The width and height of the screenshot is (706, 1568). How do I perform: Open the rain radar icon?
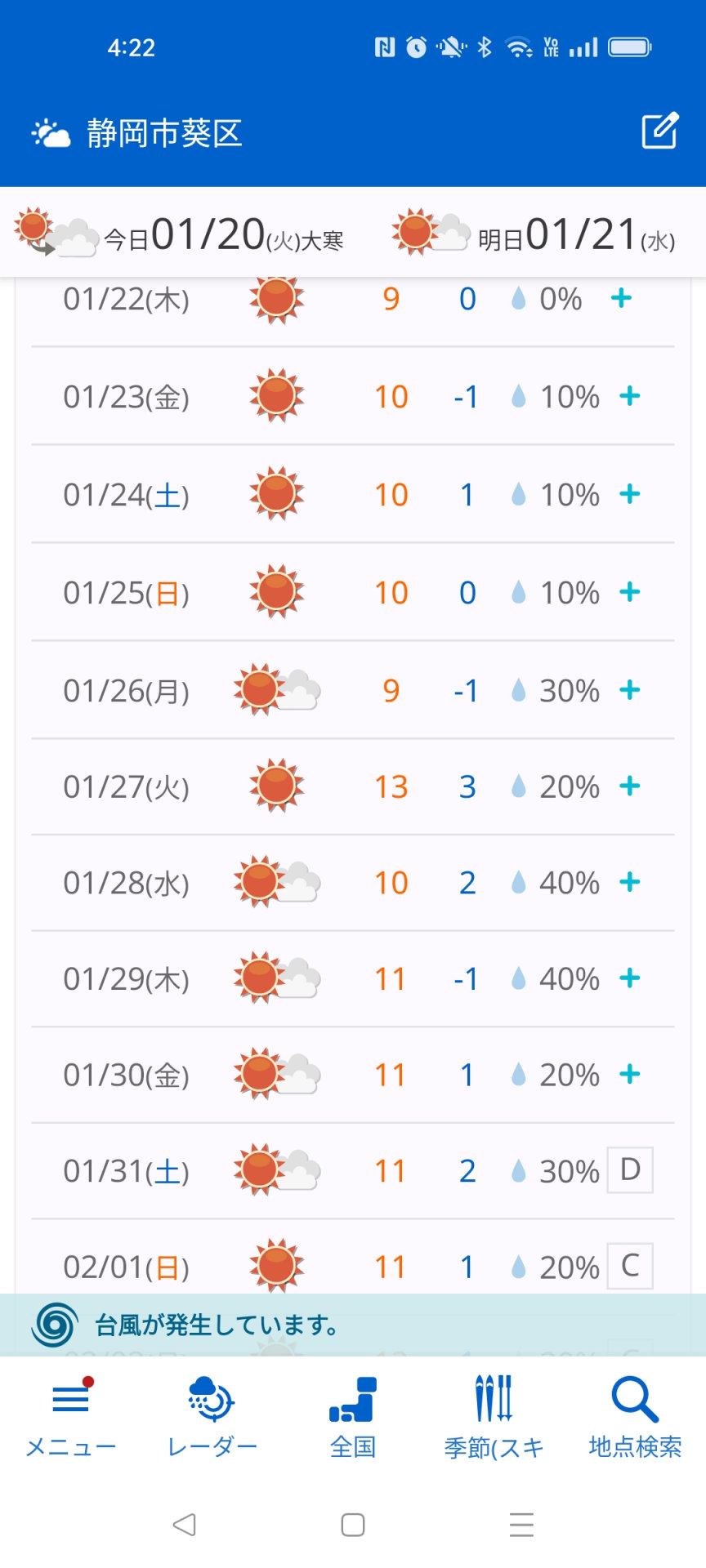tap(212, 1398)
